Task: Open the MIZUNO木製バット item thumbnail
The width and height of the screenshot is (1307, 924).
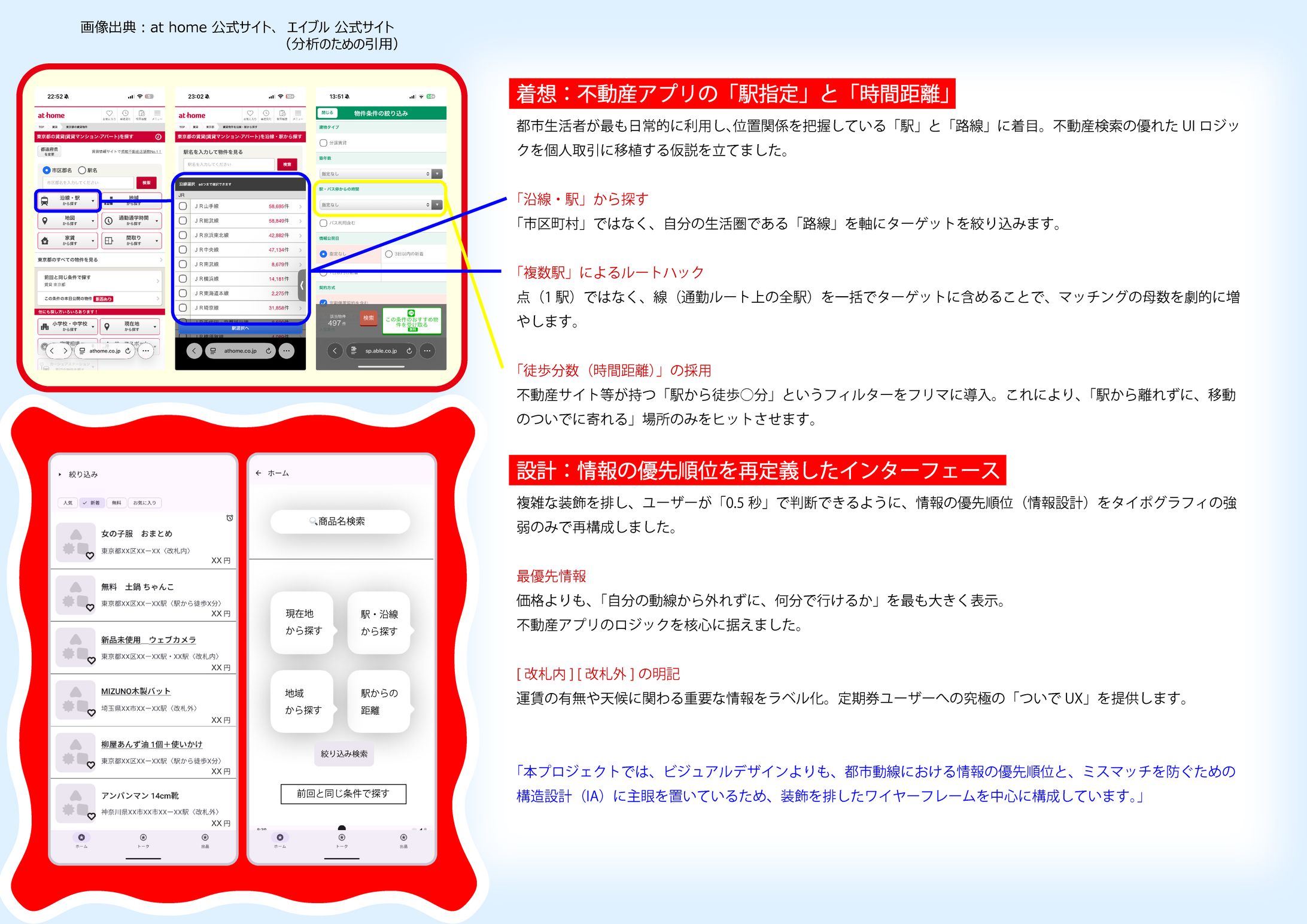Action: point(75,700)
